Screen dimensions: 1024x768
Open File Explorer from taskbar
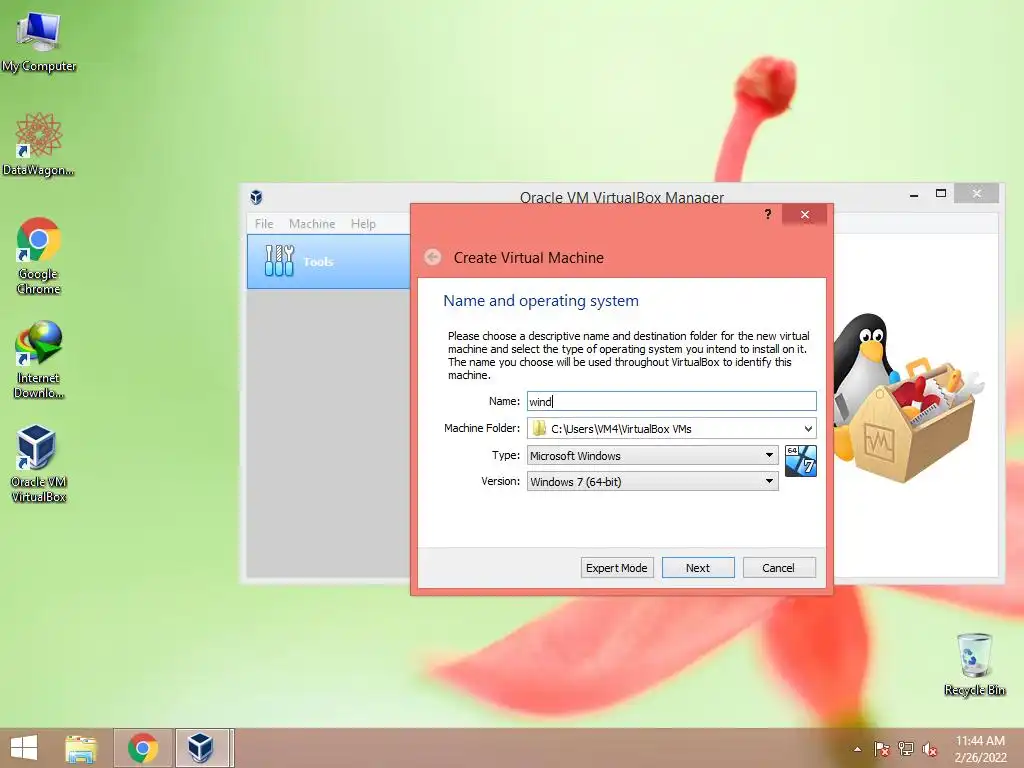coord(81,748)
